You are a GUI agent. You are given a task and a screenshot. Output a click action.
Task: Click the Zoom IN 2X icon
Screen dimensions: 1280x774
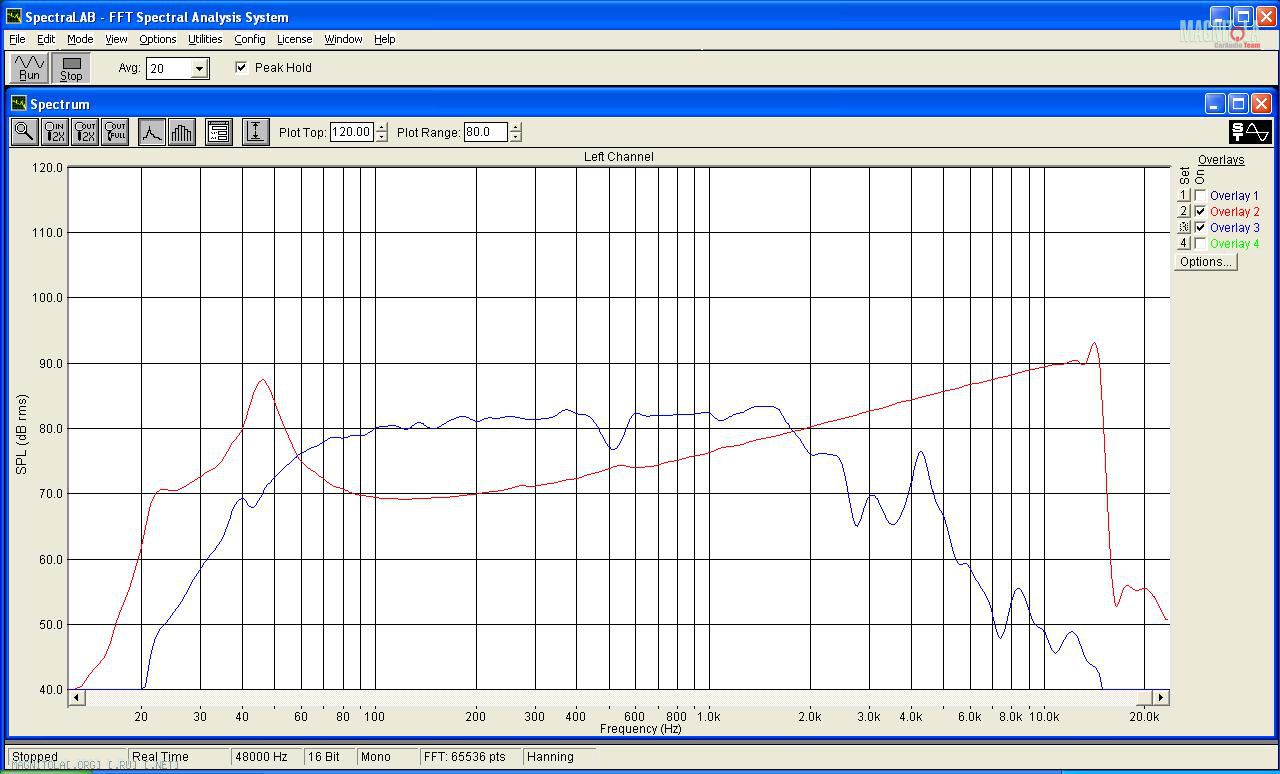(x=54, y=132)
